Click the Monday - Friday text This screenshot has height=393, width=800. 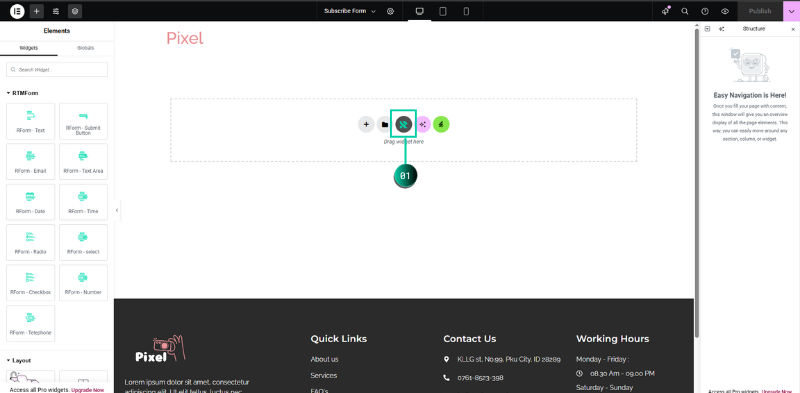603,359
